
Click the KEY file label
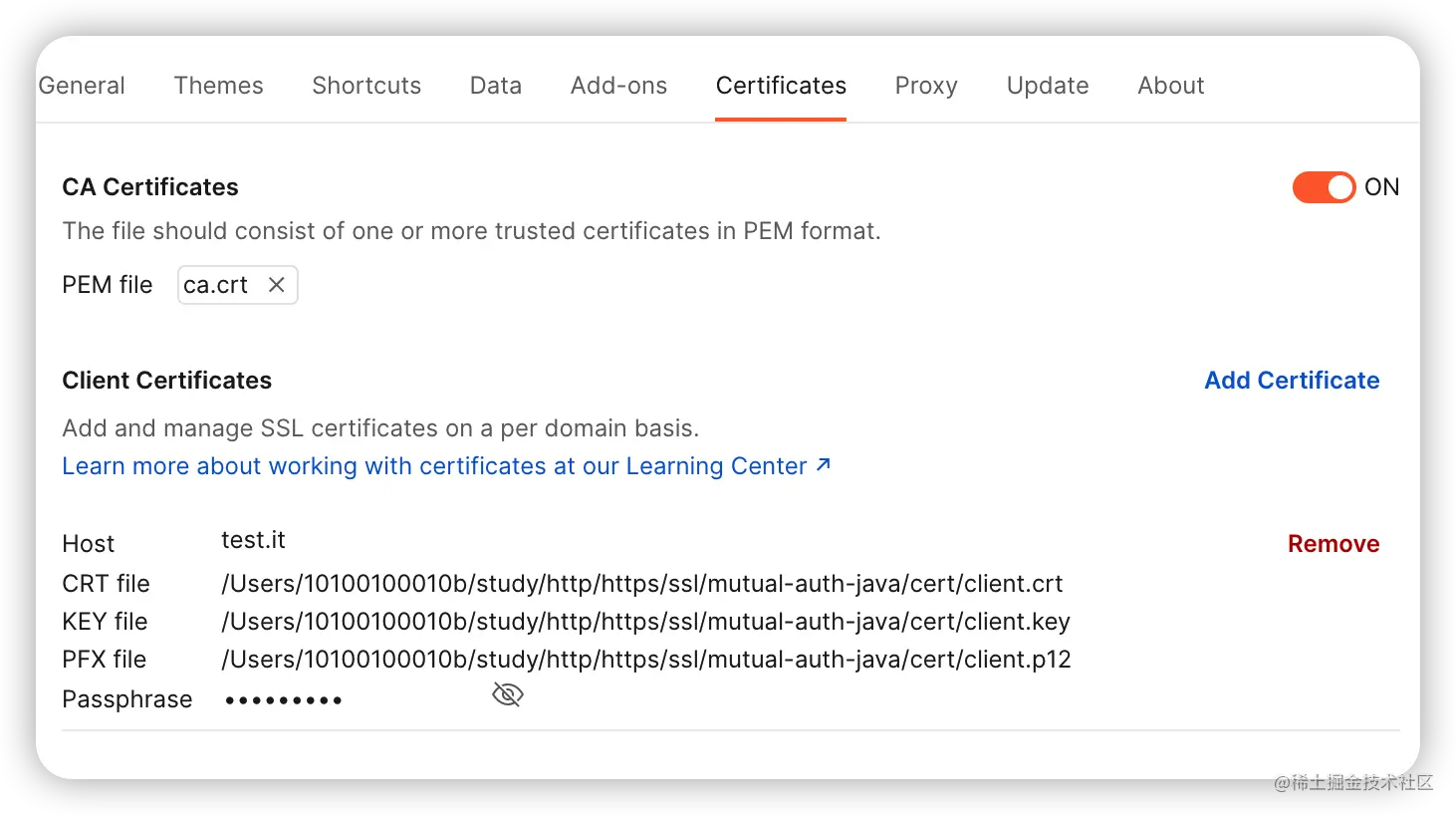tap(105, 622)
